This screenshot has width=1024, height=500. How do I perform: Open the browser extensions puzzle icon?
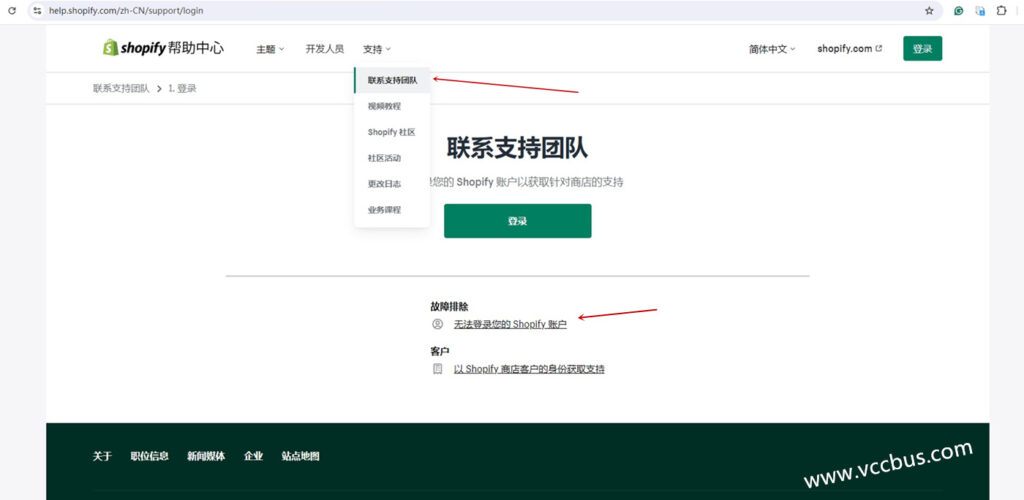coord(1001,10)
